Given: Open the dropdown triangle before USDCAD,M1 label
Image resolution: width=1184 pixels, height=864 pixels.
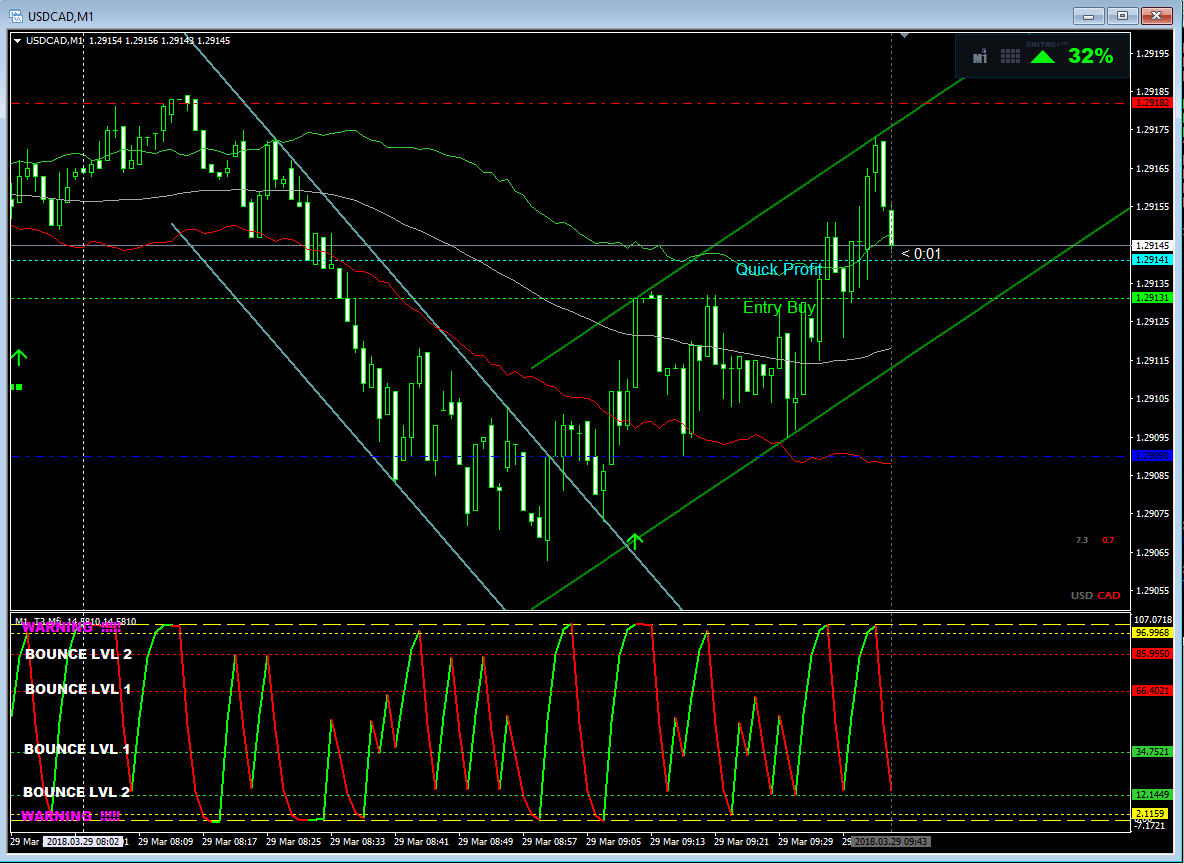Looking at the screenshot, I should coord(18,41).
